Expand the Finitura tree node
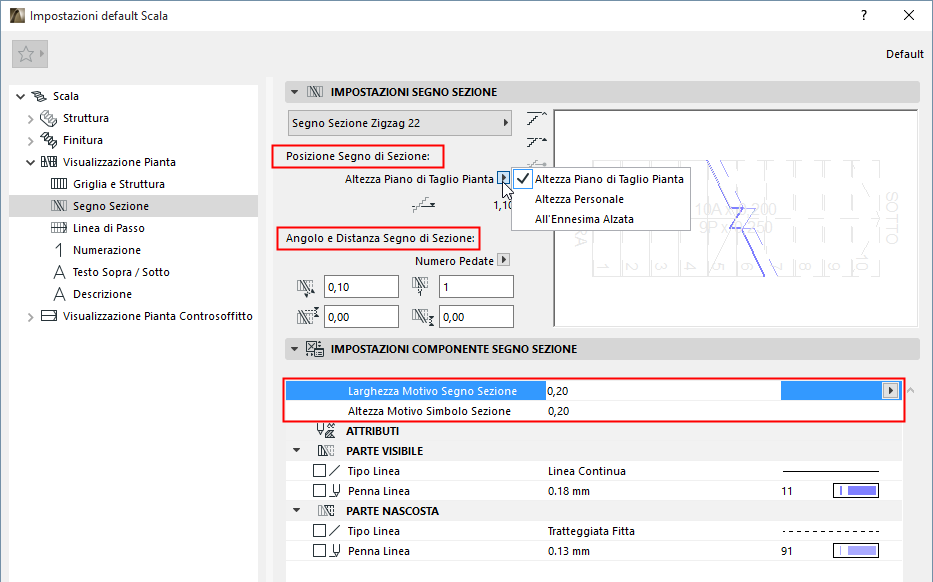This screenshot has width=933, height=582. pyautogui.click(x=30, y=140)
